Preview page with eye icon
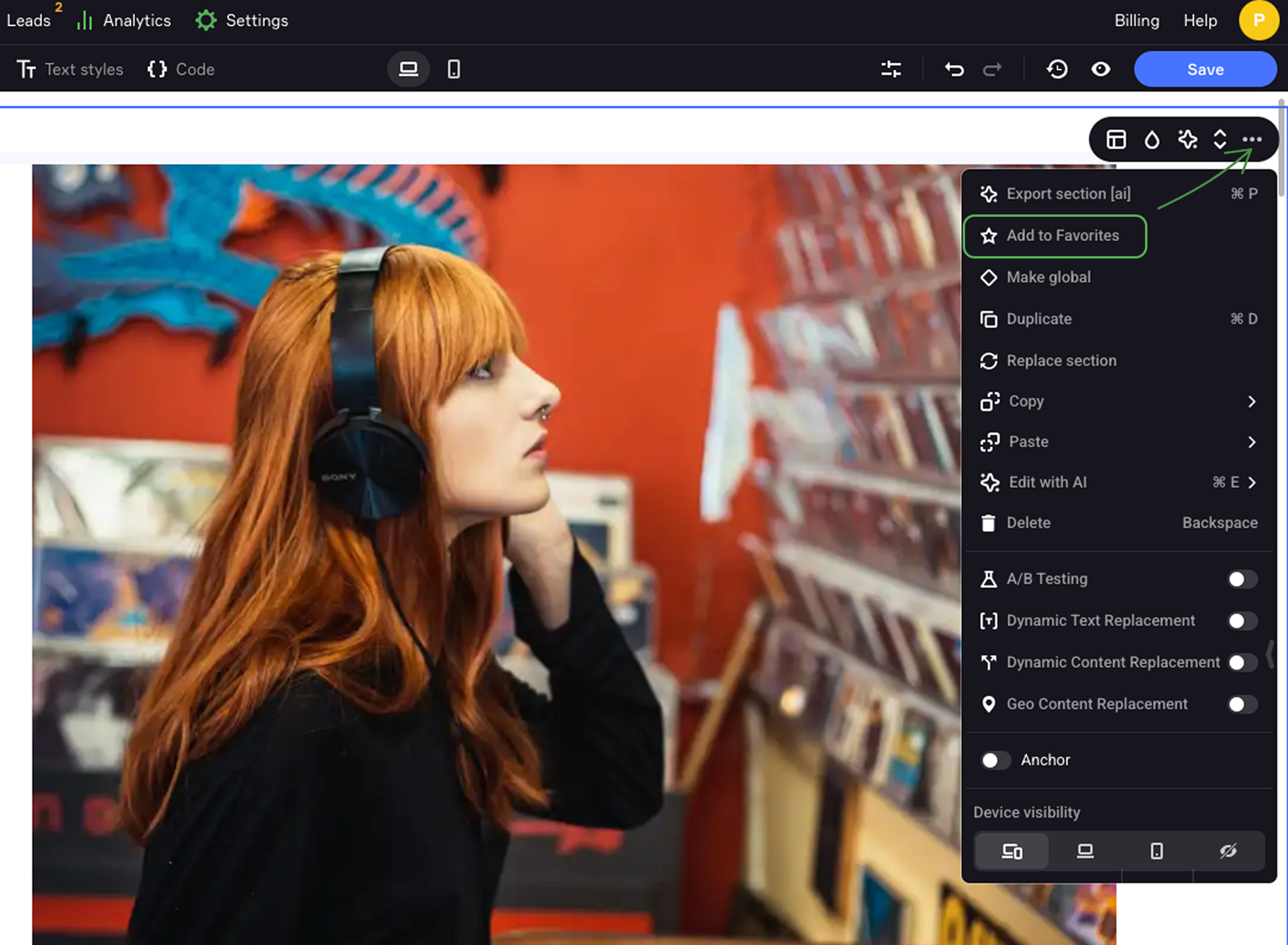 point(1100,69)
